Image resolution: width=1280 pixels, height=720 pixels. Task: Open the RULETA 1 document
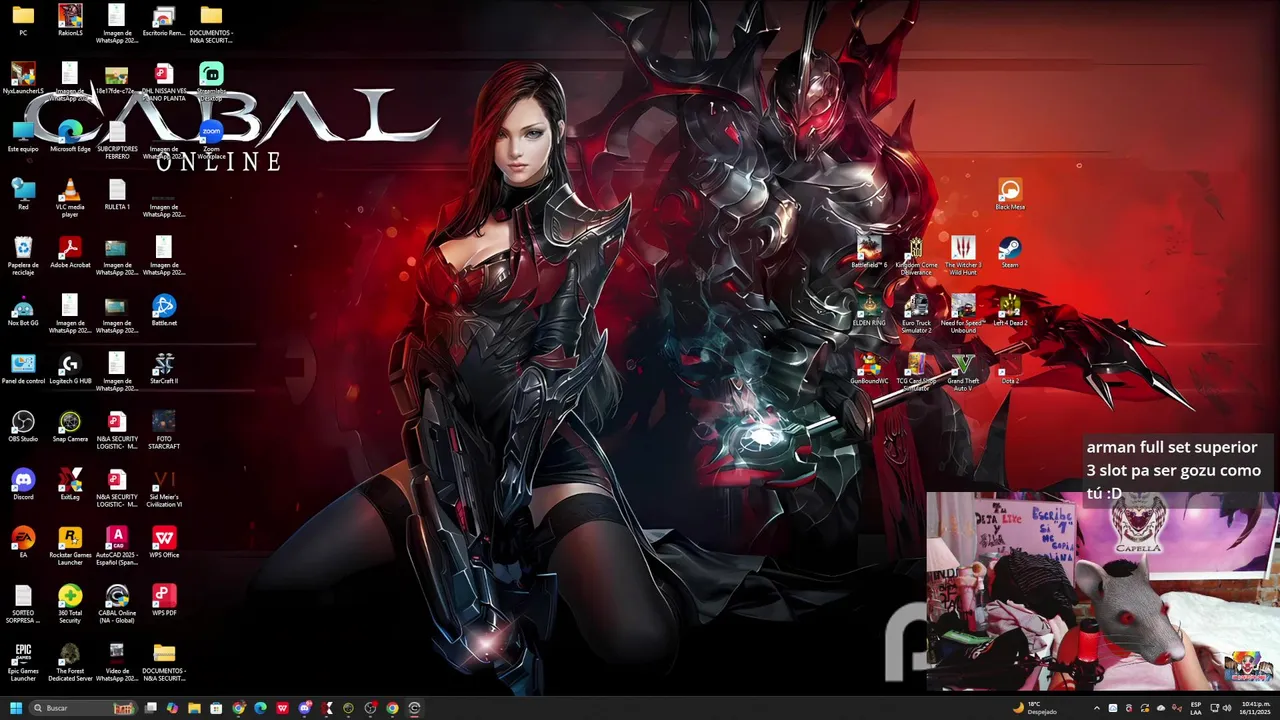tap(117, 194)
